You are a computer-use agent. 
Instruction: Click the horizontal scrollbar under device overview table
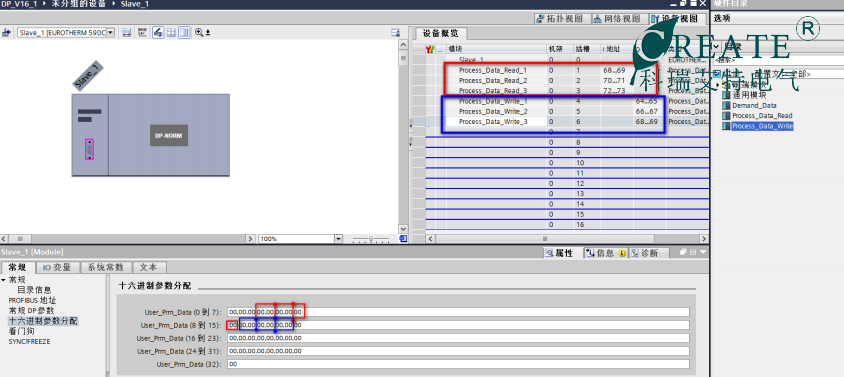click(544, 238)
